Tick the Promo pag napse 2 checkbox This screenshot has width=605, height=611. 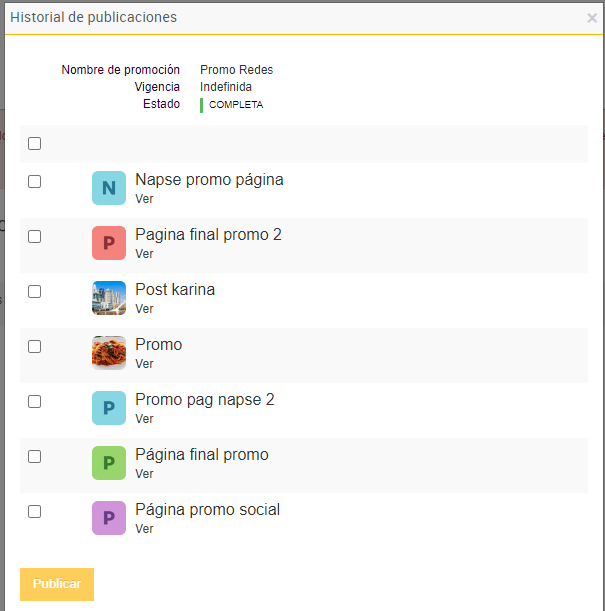[35, 401]
